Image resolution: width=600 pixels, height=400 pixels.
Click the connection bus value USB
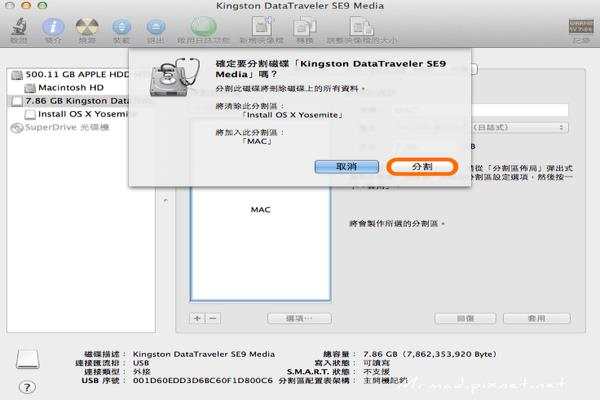[x=141, y=363]
